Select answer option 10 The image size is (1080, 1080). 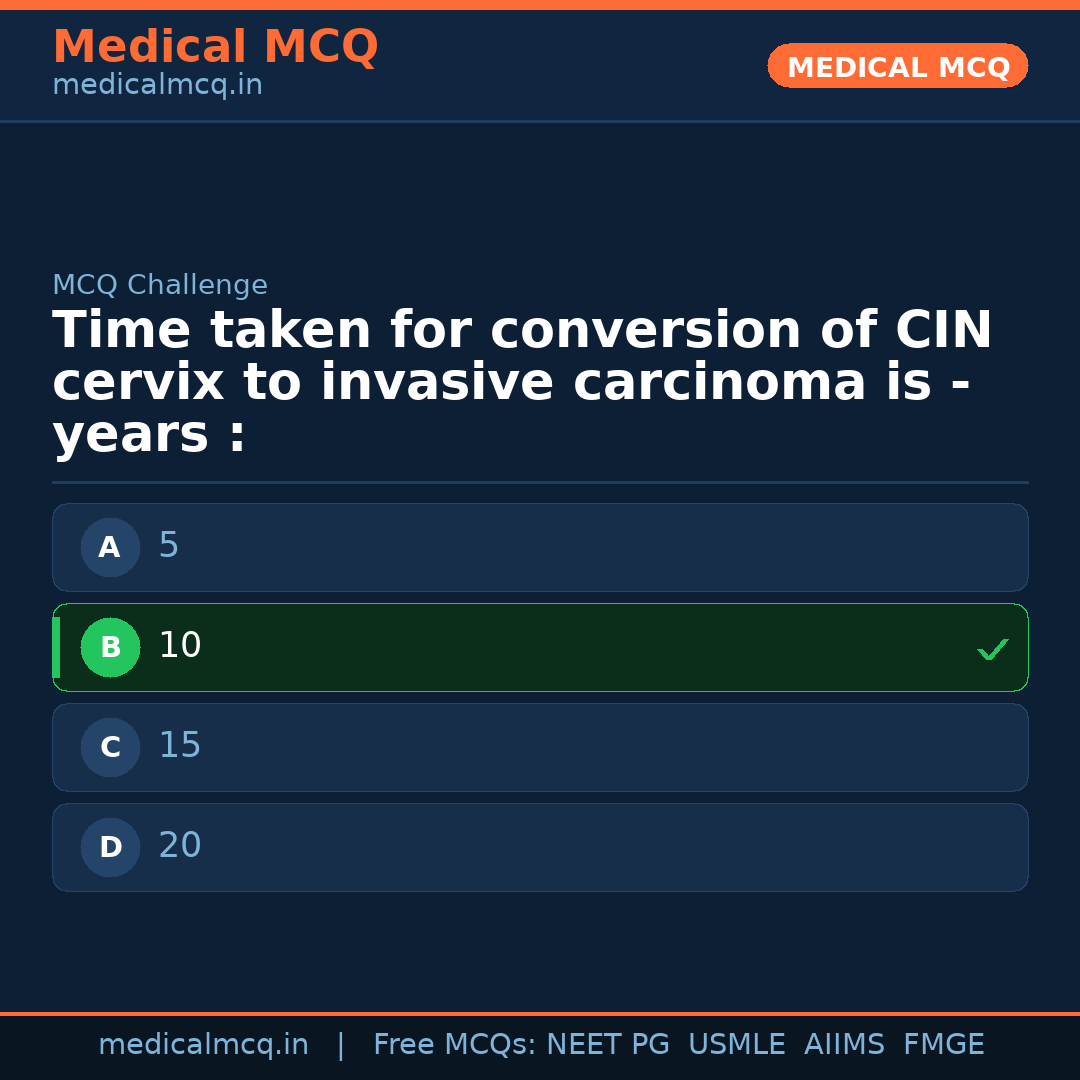click(x=540, y=647)
